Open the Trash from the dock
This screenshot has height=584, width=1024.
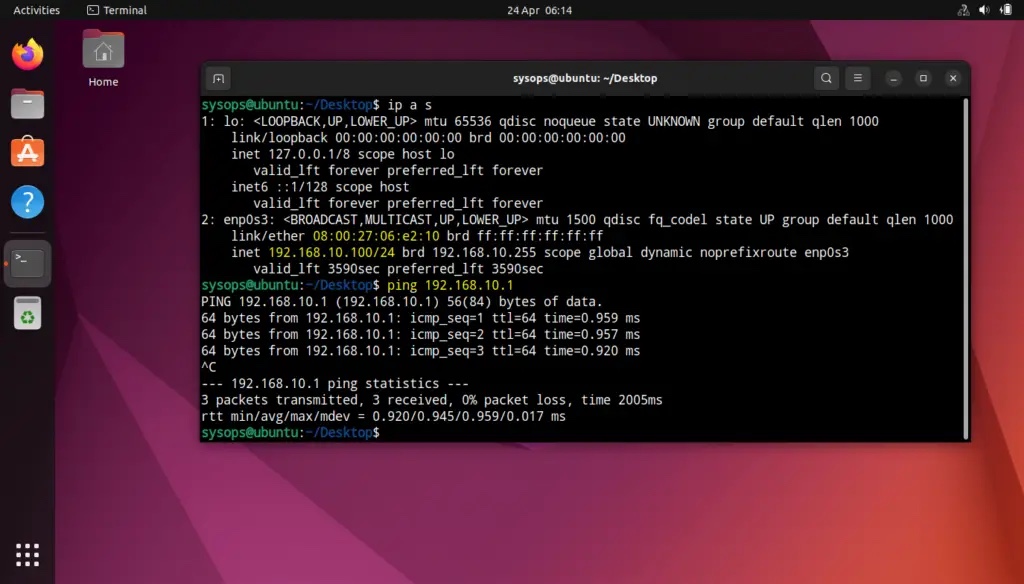coord(28,314)
